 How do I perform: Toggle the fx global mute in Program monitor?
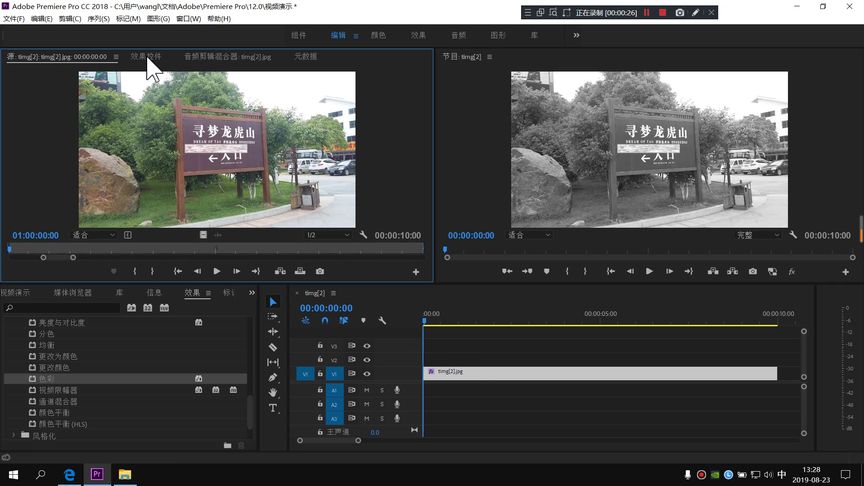792,271
